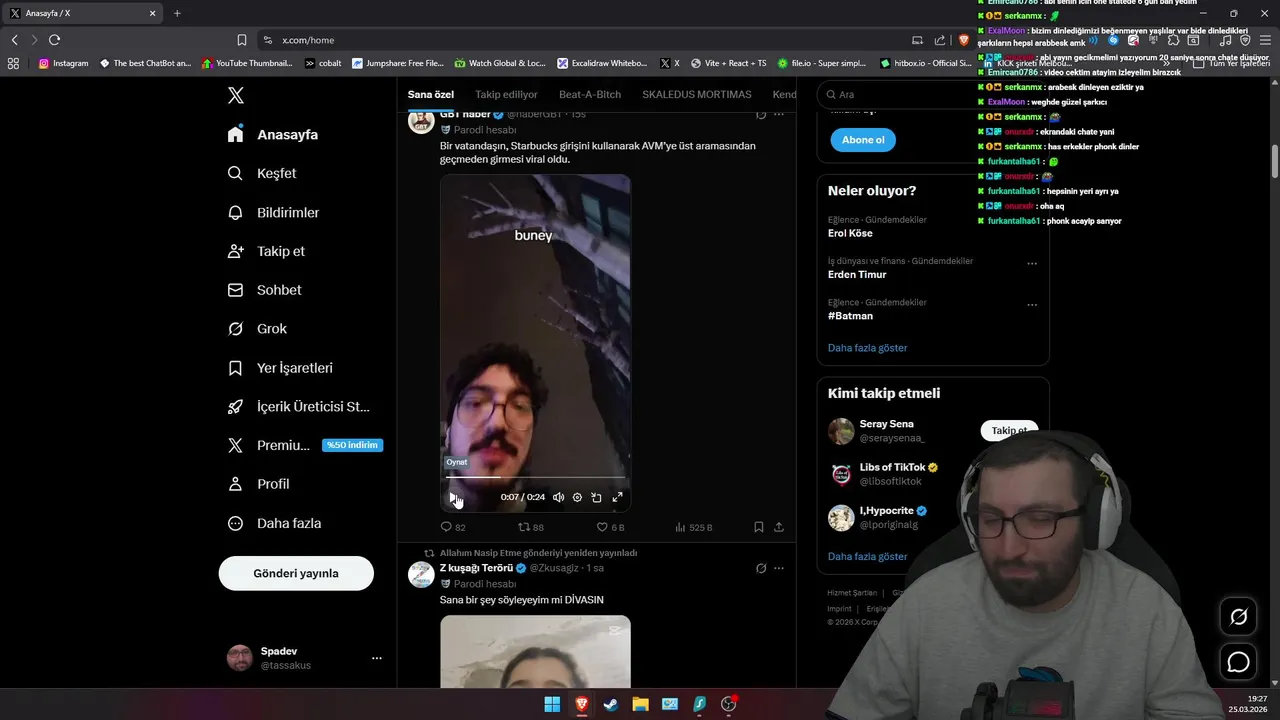This screenshot has height=720, width=1280.
Task: Open more options on Z kuşağı Terörü post
Action: point(779,568)
